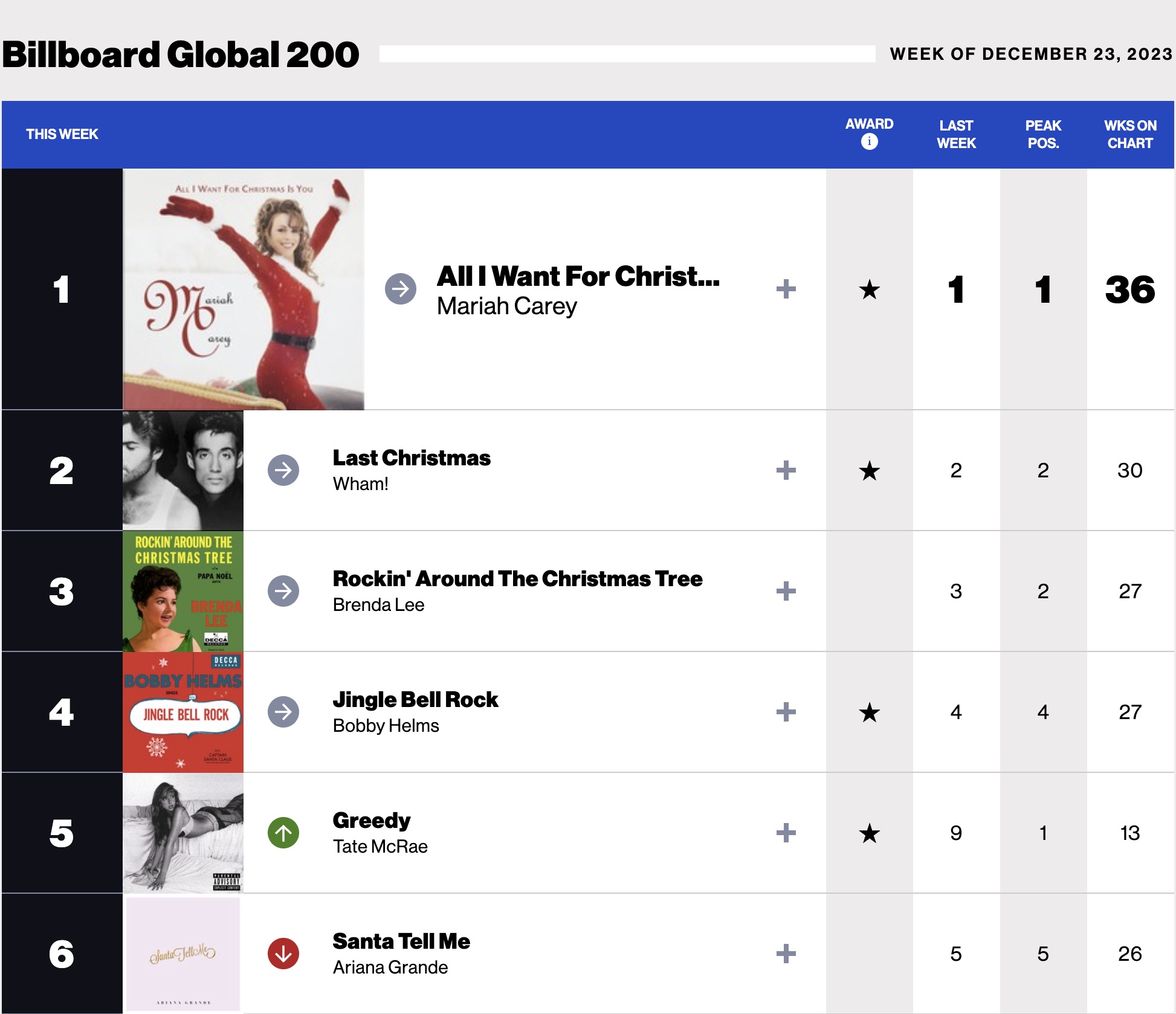Expand Greedy row using plus sign
1176x1014 pixels.
coord(786,833)
